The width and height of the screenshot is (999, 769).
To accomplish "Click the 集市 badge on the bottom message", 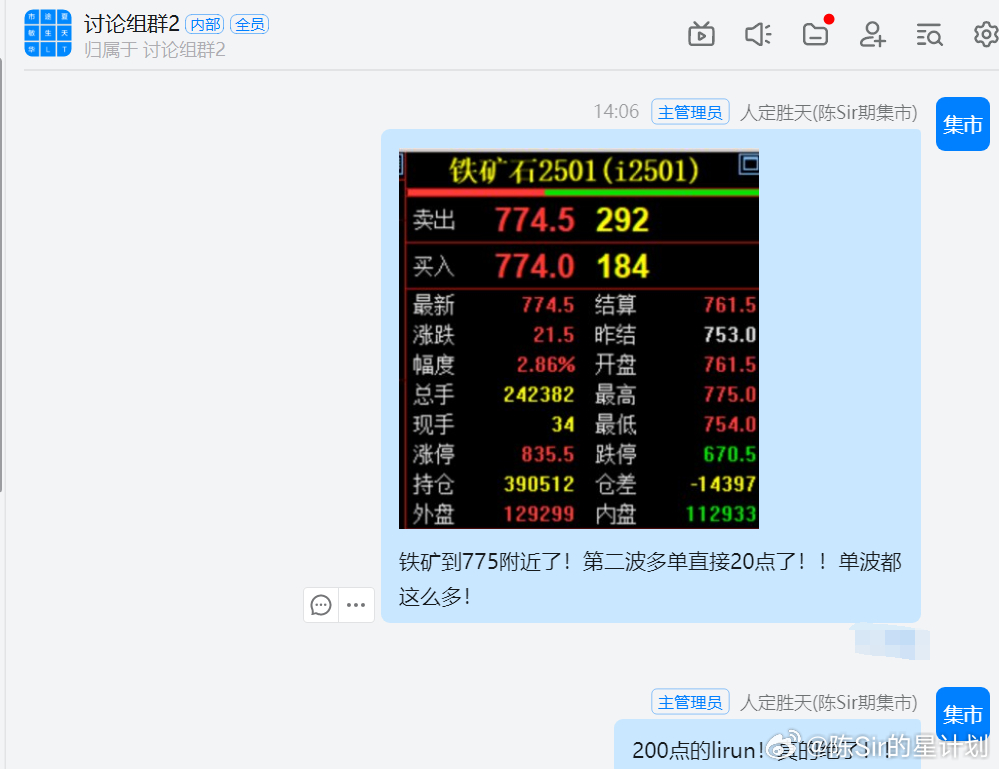I will (962, 714).
